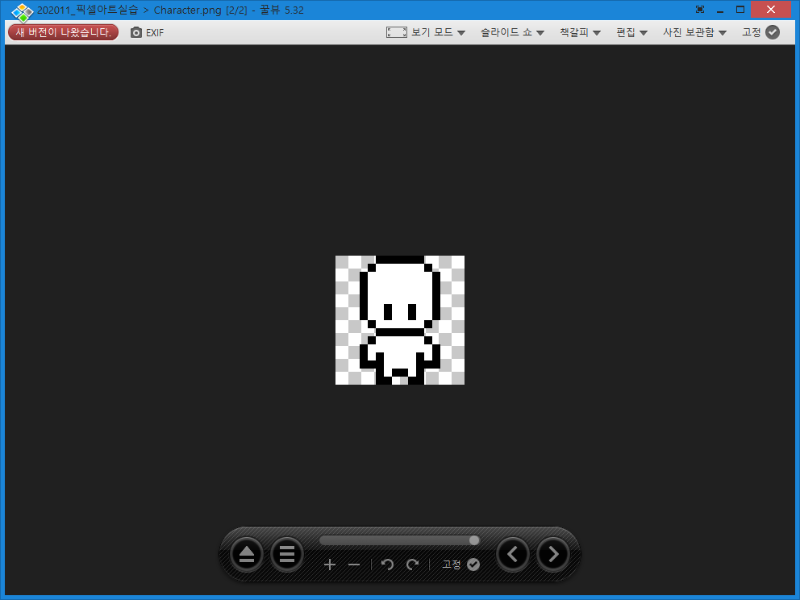Toggle 고정 checkmark in bottom control bar

pos(473,564)
